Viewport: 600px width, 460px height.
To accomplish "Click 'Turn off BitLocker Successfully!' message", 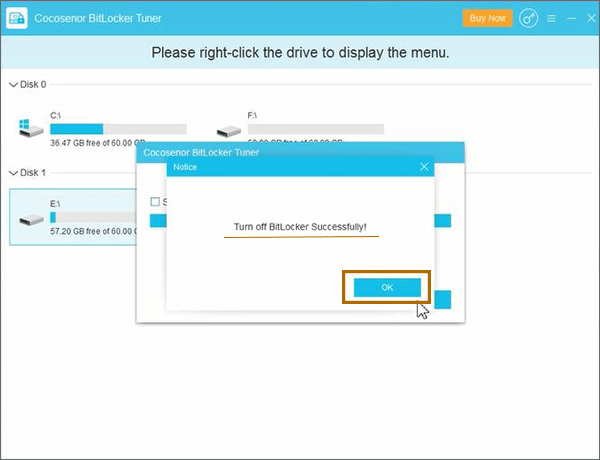I will [x=300, y=227].
